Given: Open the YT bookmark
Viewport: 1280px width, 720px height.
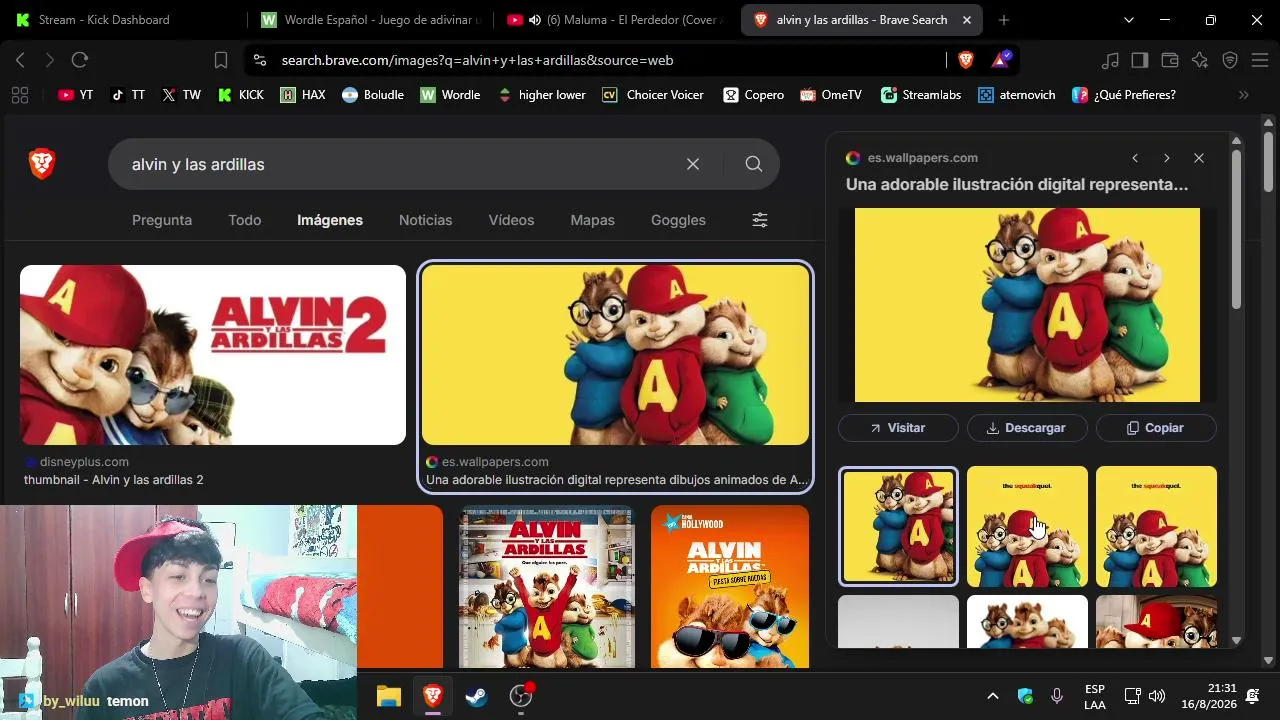Looking at the screenshot, I should 76,95.
